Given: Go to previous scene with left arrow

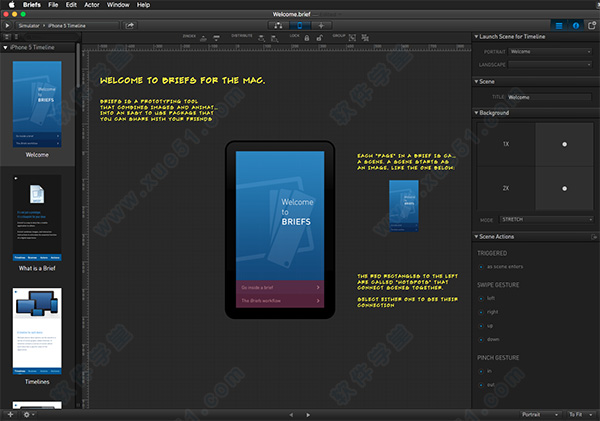Looking at the screenshot, I should point(291,415).
